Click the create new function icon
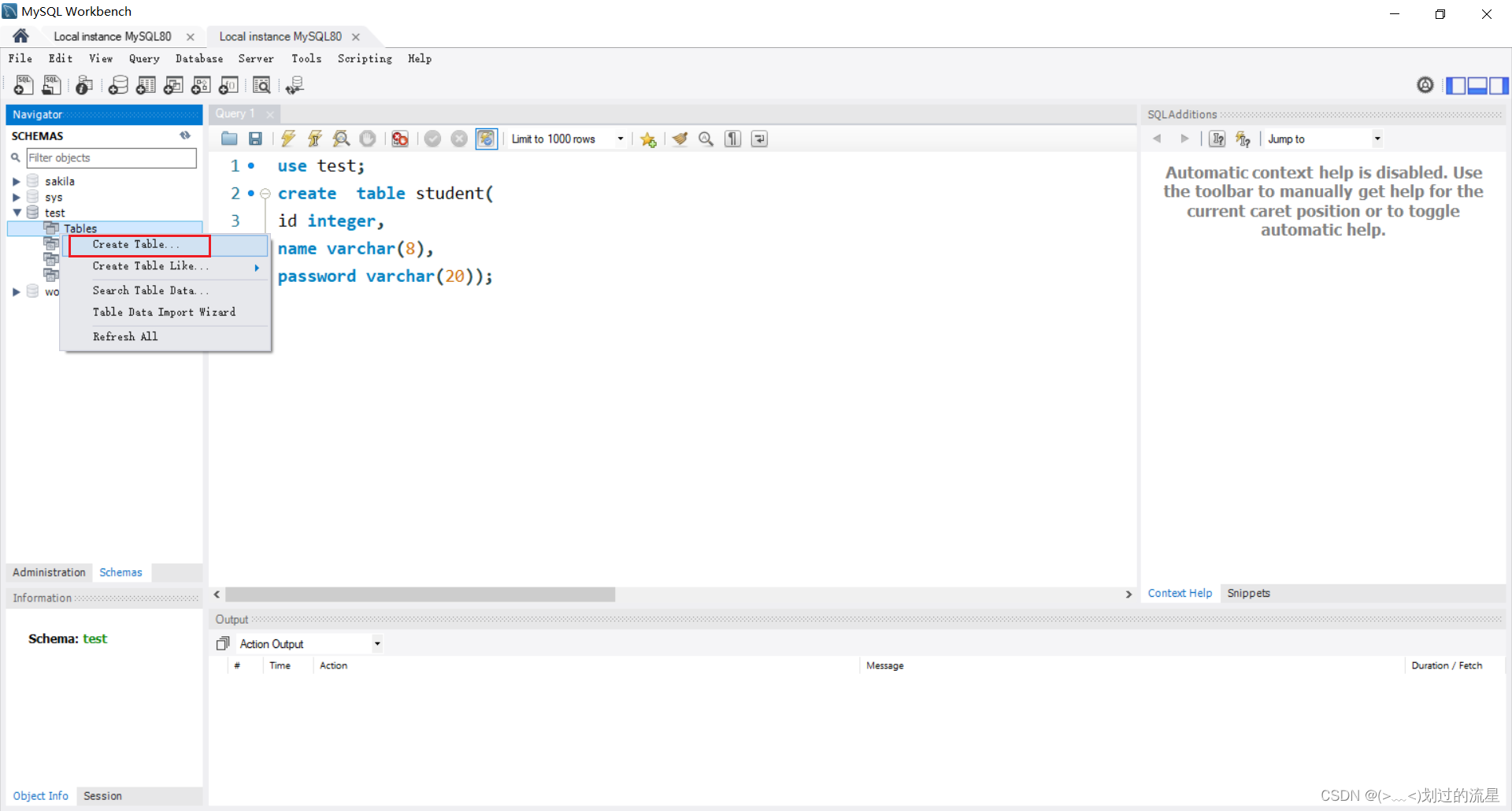Screen dimensions: 1512x811 228,85
